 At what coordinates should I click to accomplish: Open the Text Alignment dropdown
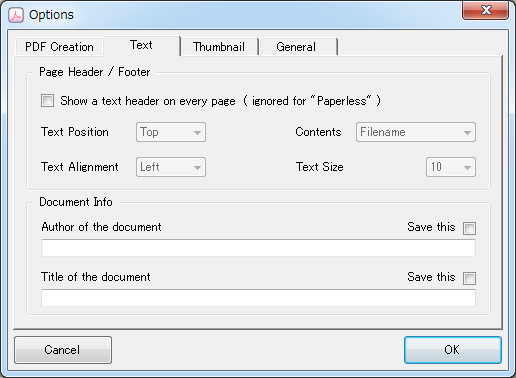click(171, 167)
